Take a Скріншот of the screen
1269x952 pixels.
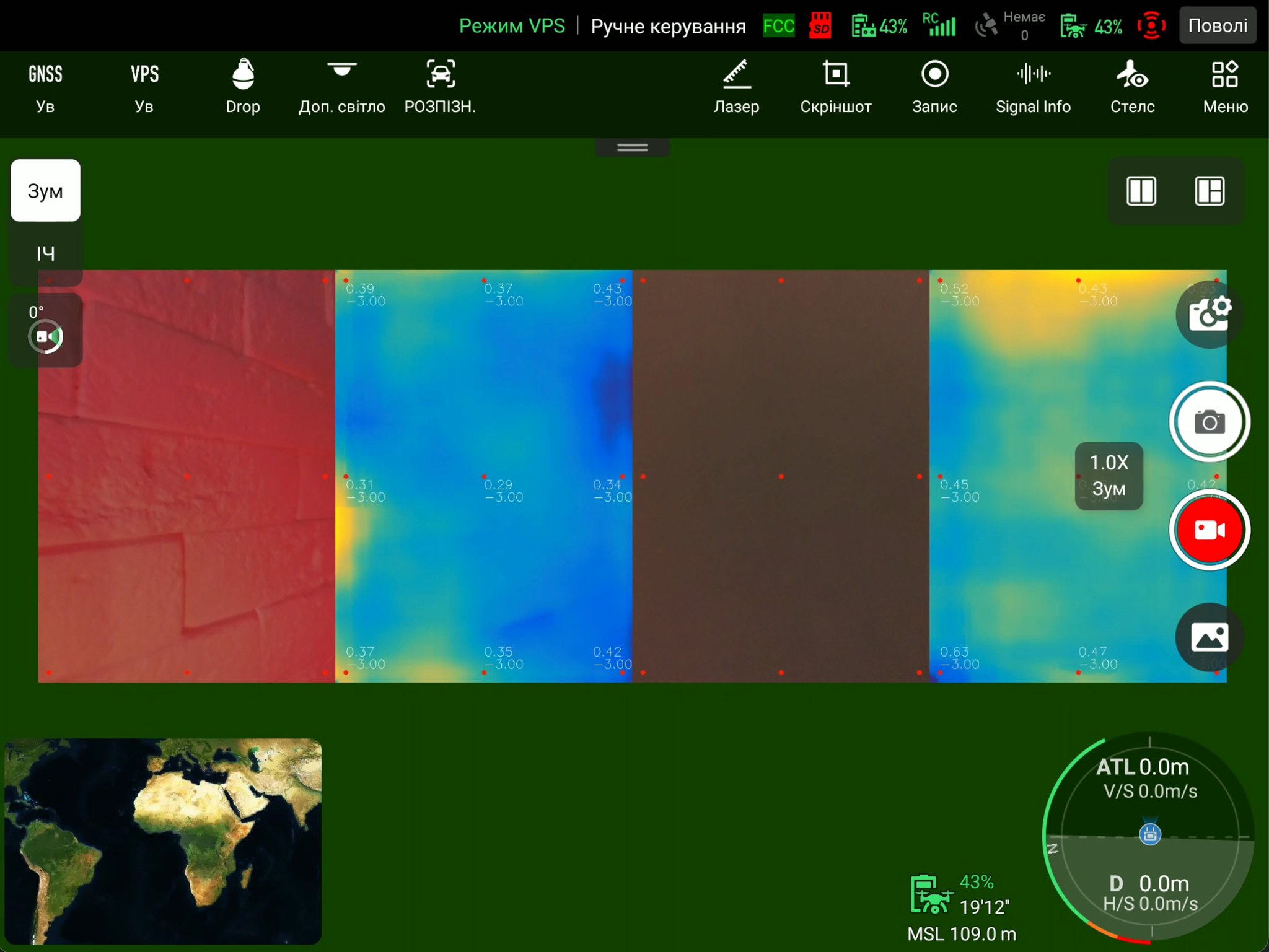click(835, 87)
